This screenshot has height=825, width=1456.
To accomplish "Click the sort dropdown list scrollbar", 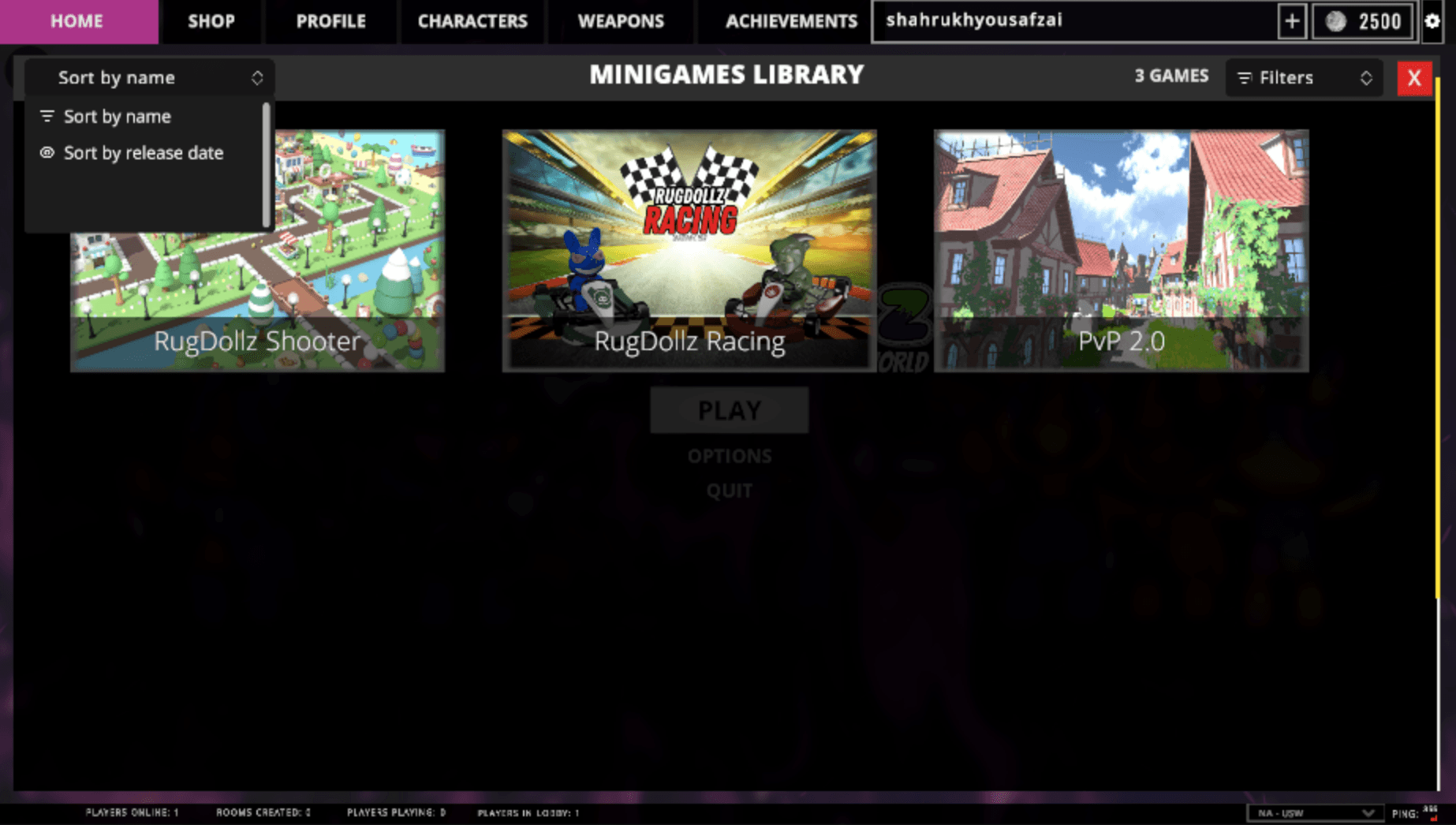I will click(266, 165).
